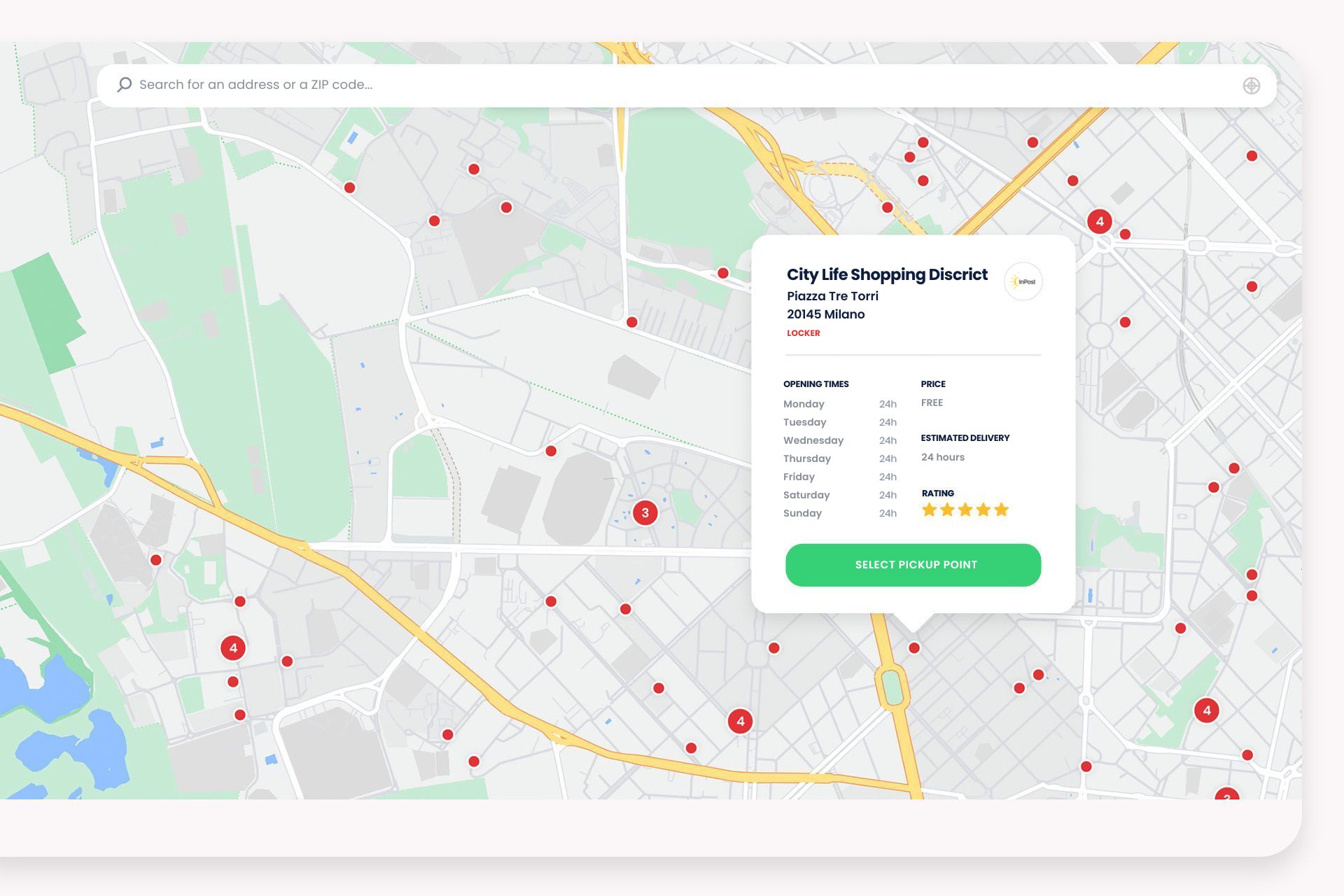The height and width of the screenshot is (896, 1344).
Task: Click the red marker nearest the locate-me icon
Action: click(x=1252, y=156)
